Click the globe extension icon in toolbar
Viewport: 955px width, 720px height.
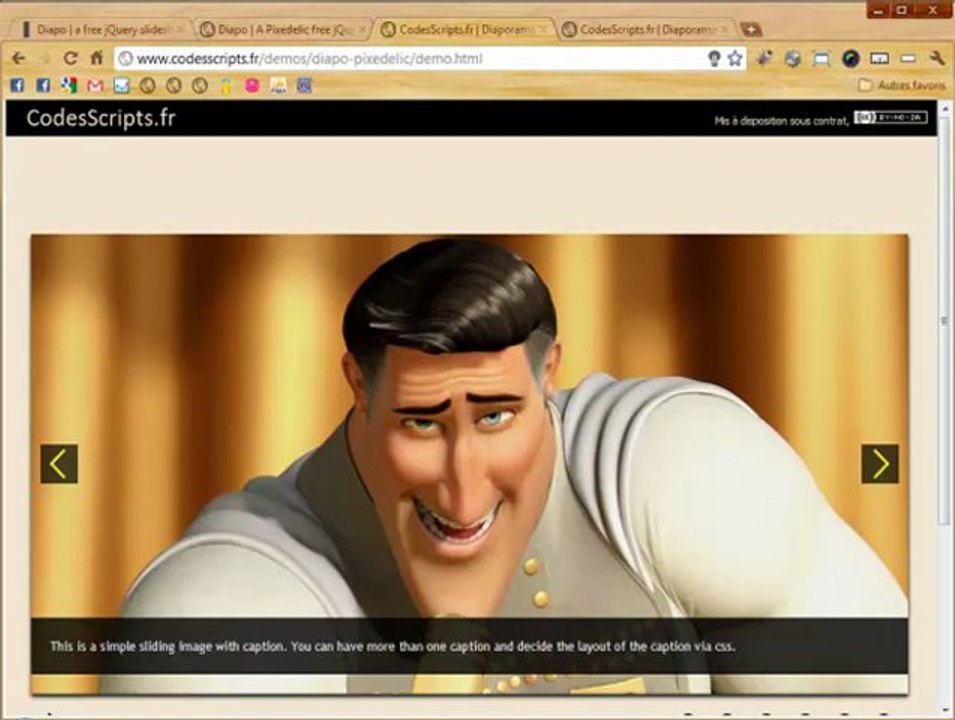click(x=792, y=58)
